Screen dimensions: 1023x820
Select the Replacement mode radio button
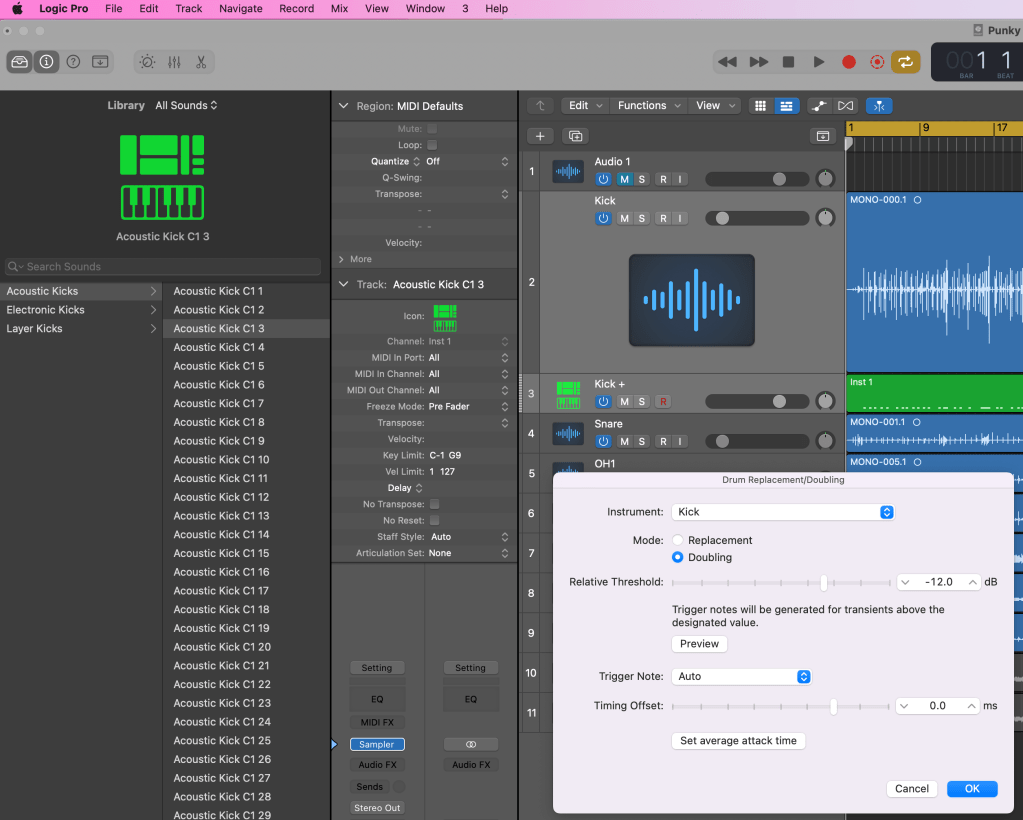pyautogui.click(x=678, y=540)
